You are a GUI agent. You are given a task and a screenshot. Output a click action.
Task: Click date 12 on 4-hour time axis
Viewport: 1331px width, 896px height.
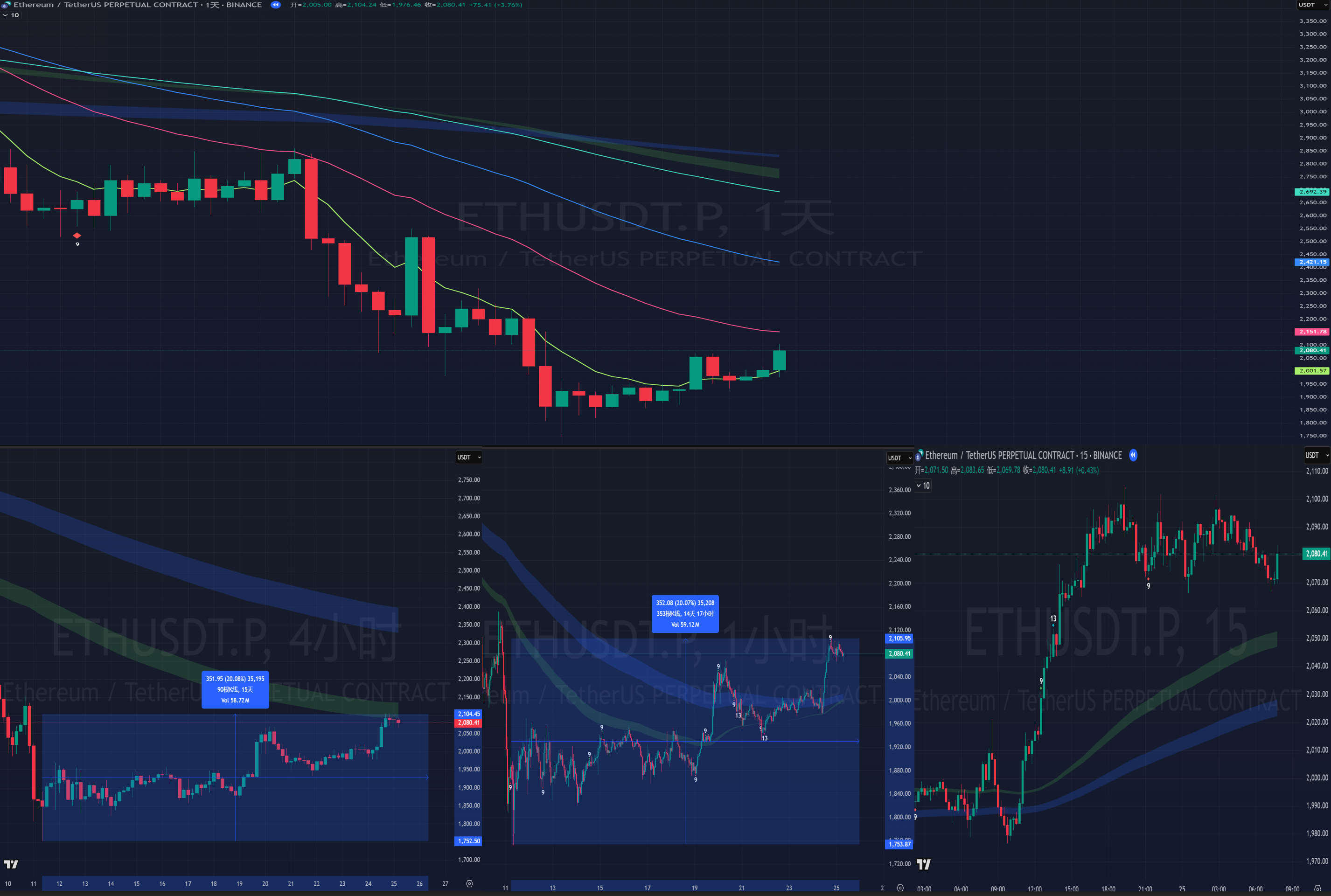coord(59,883)
